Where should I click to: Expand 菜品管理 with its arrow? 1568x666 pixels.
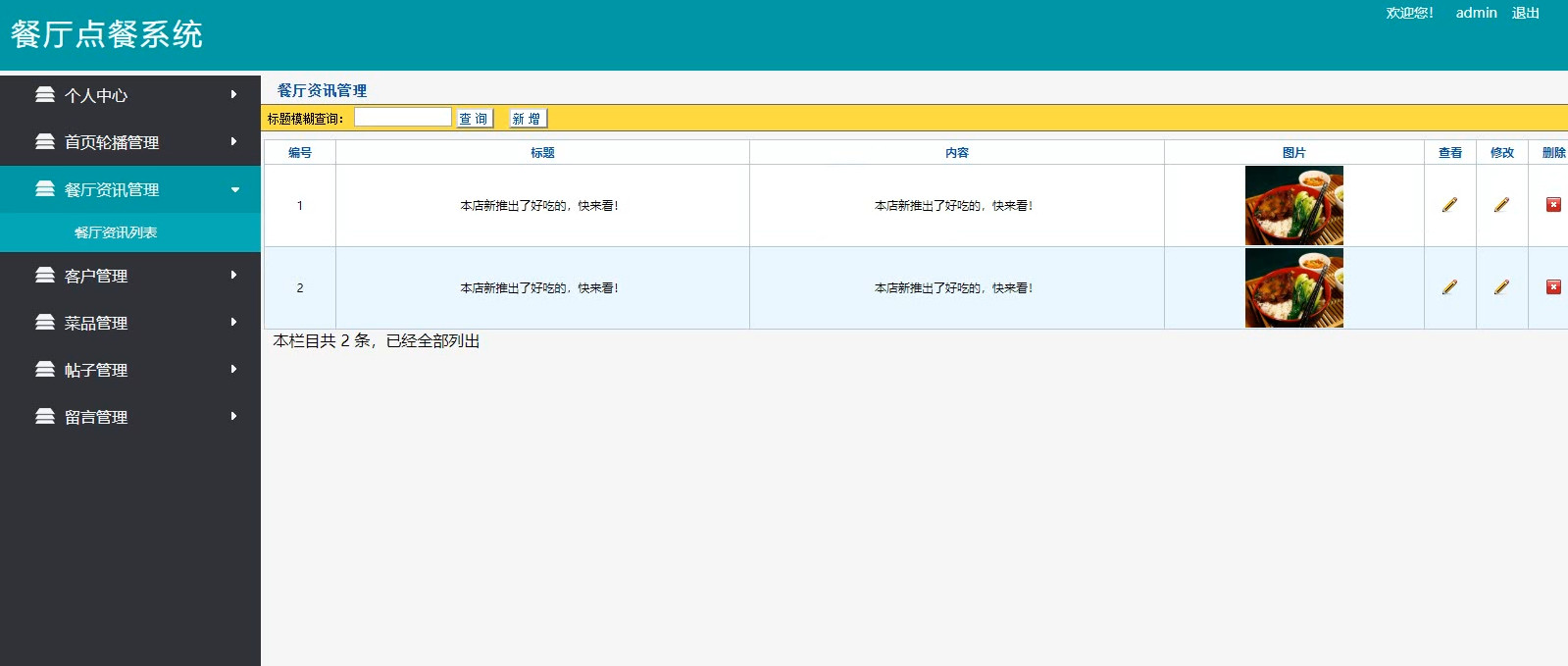click(233, 322)
